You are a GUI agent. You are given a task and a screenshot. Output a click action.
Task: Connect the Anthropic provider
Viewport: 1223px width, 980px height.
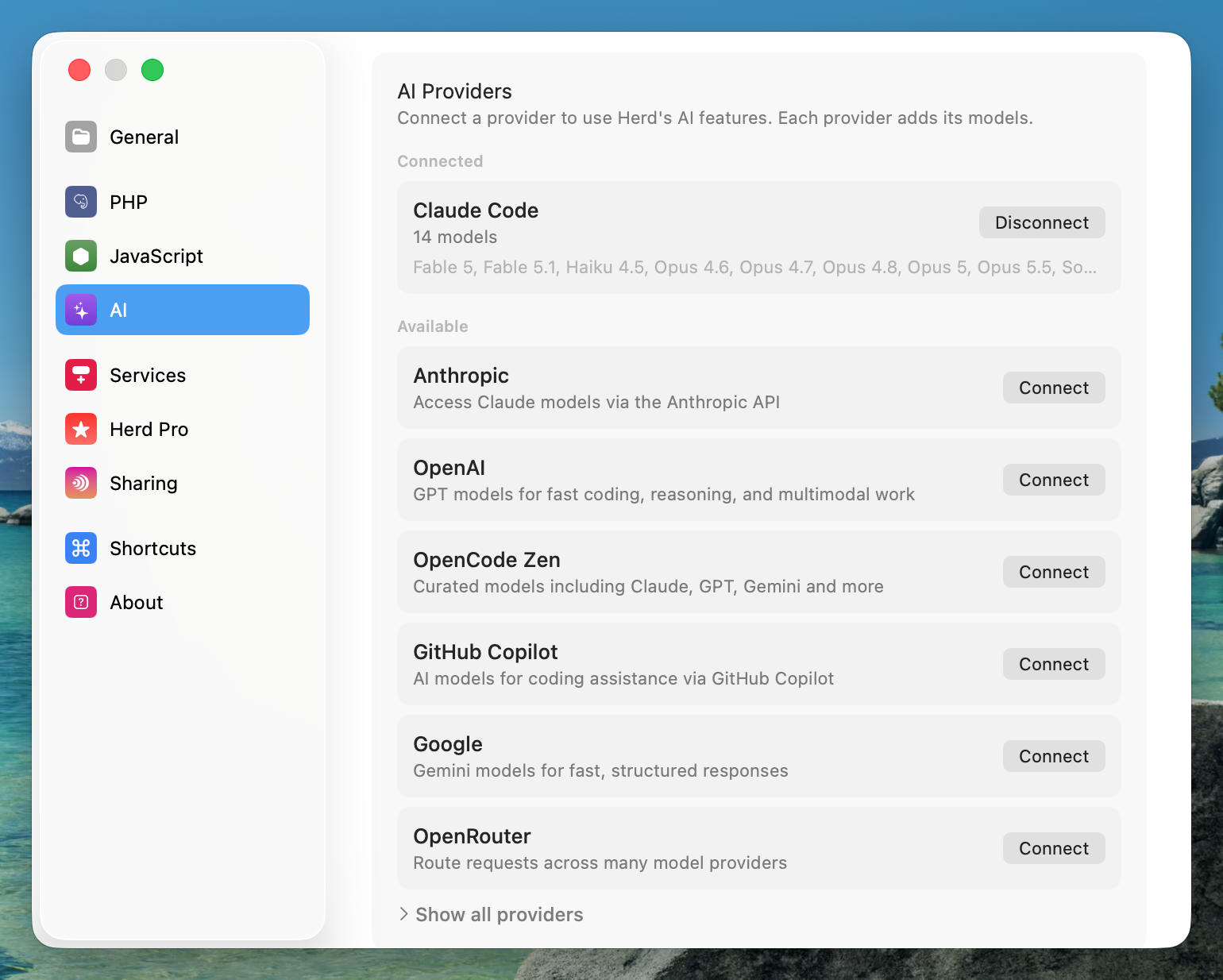[1054, 388]
